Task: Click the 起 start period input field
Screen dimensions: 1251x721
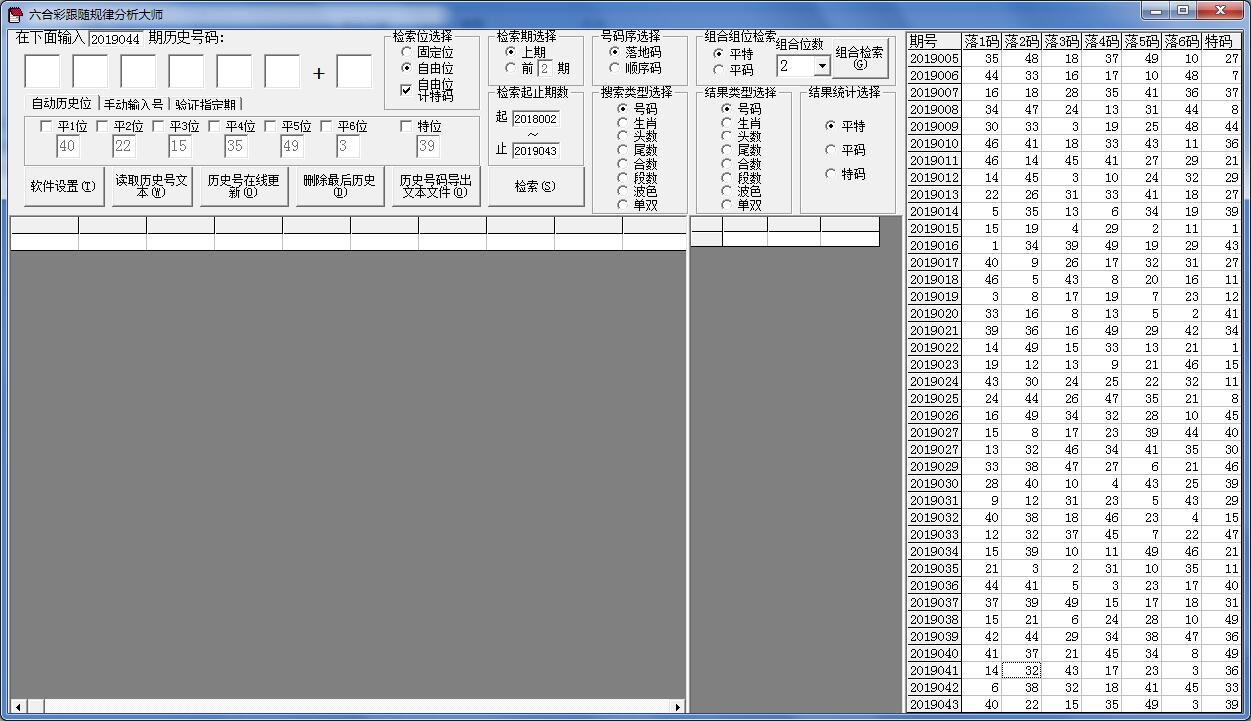Action: point(535,119)
